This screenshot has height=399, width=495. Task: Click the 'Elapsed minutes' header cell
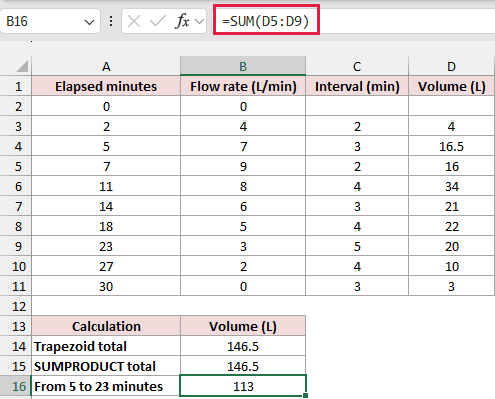click(106, 86)
